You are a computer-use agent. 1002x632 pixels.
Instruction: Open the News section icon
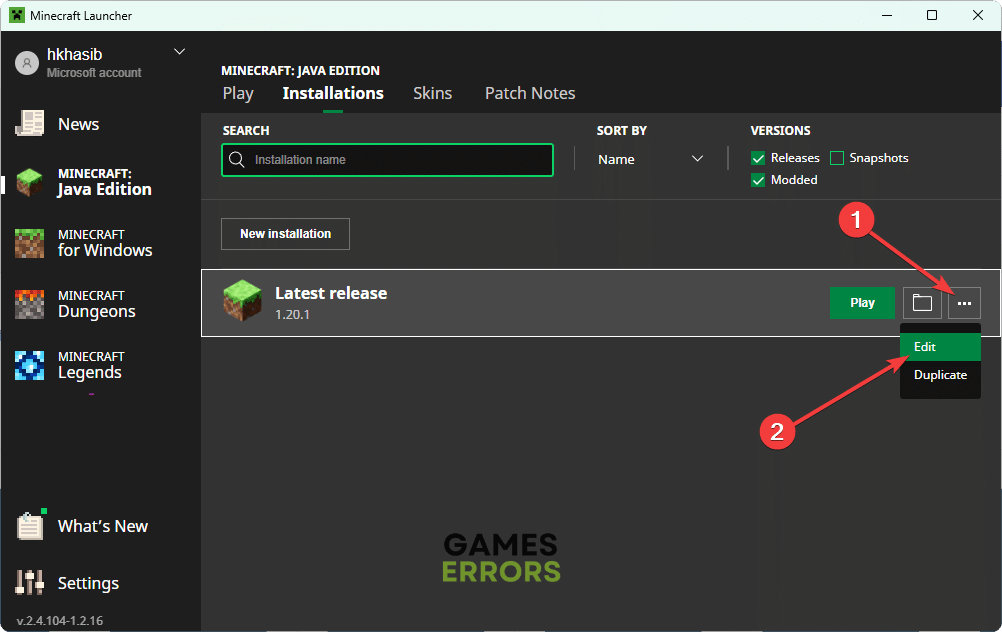(x=30, y=124)
